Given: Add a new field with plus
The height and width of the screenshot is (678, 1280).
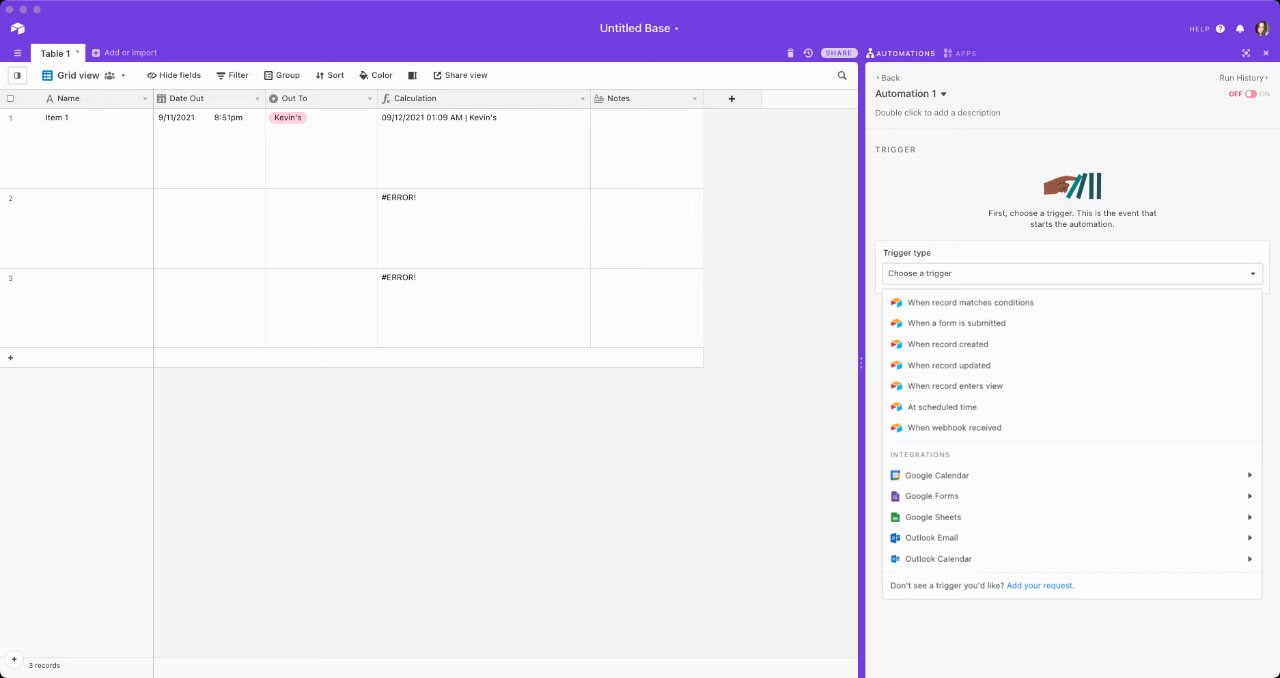Looking at the screenshot, I should click(732, 98).
